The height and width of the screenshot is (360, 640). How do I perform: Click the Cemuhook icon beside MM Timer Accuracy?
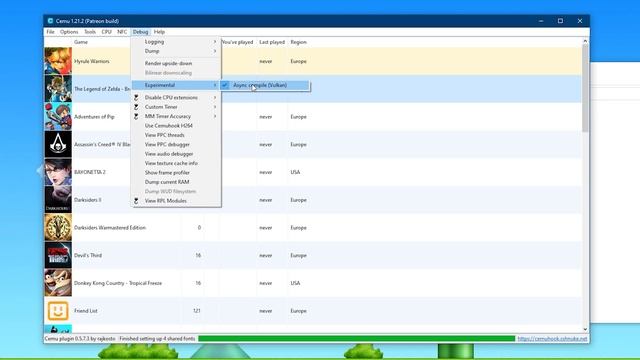coord(136,116)
